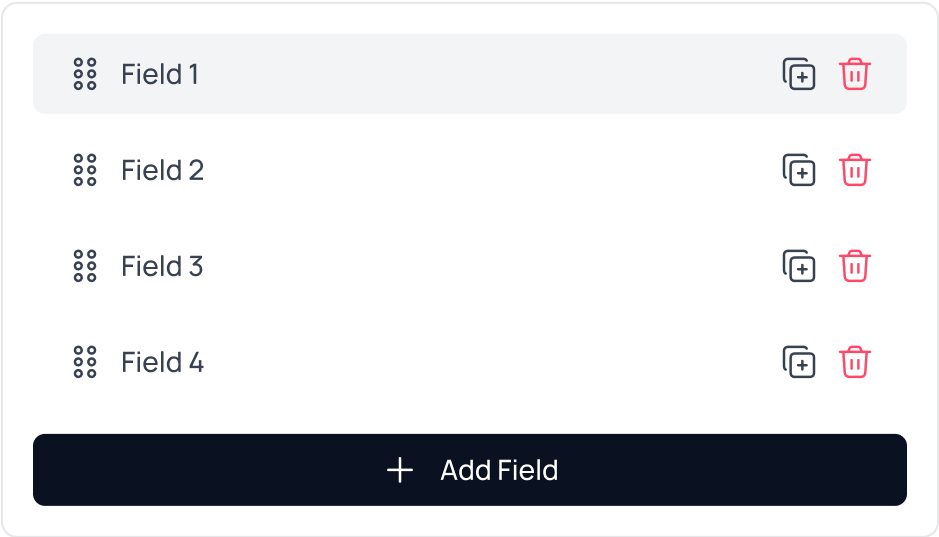Click the drag handle for Field 2

click(85, 170)
